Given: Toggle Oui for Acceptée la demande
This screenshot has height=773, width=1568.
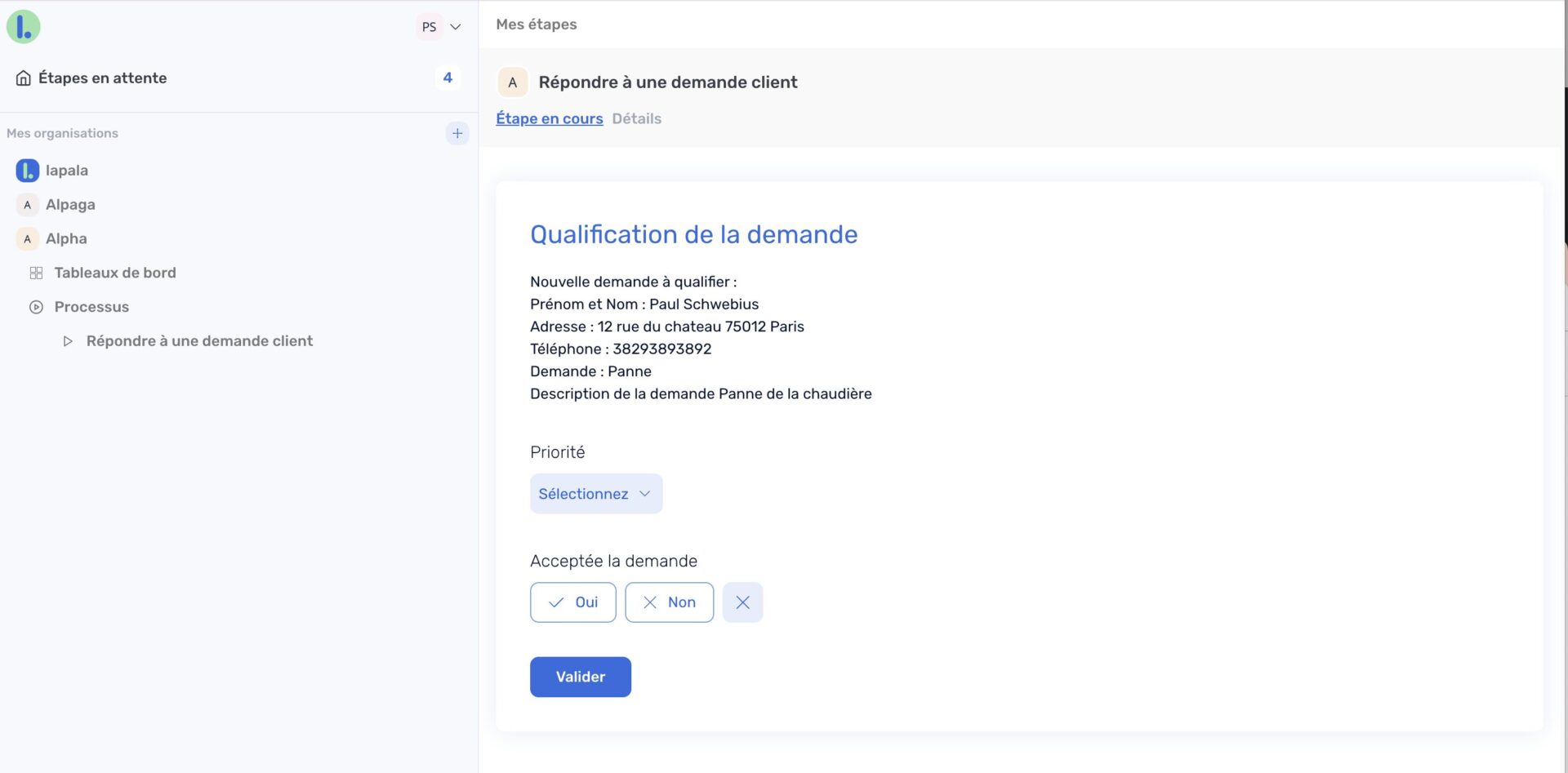Looking at the screenshot, I should coord(572,602).
